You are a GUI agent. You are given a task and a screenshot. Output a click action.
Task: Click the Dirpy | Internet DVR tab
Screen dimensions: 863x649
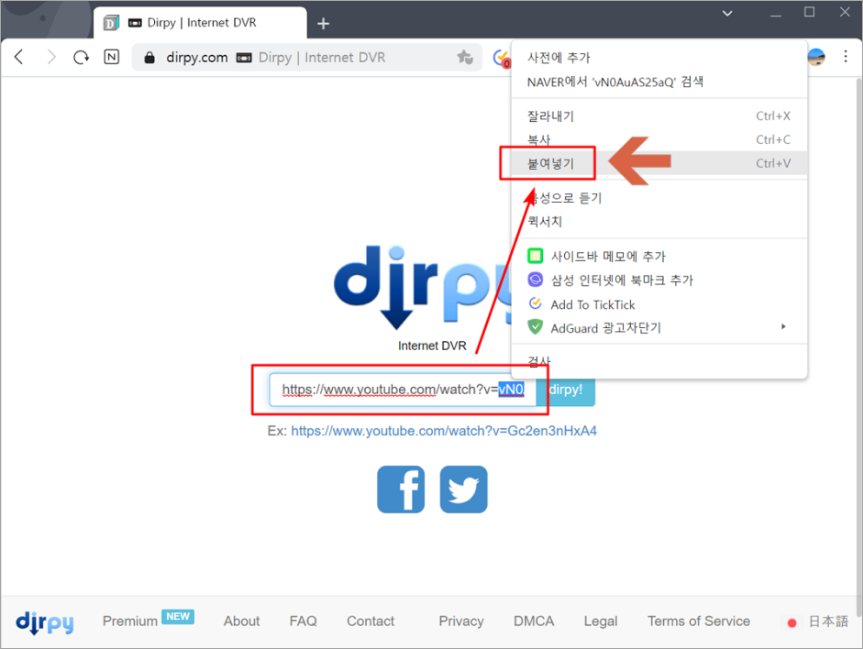tap(200, 23)
